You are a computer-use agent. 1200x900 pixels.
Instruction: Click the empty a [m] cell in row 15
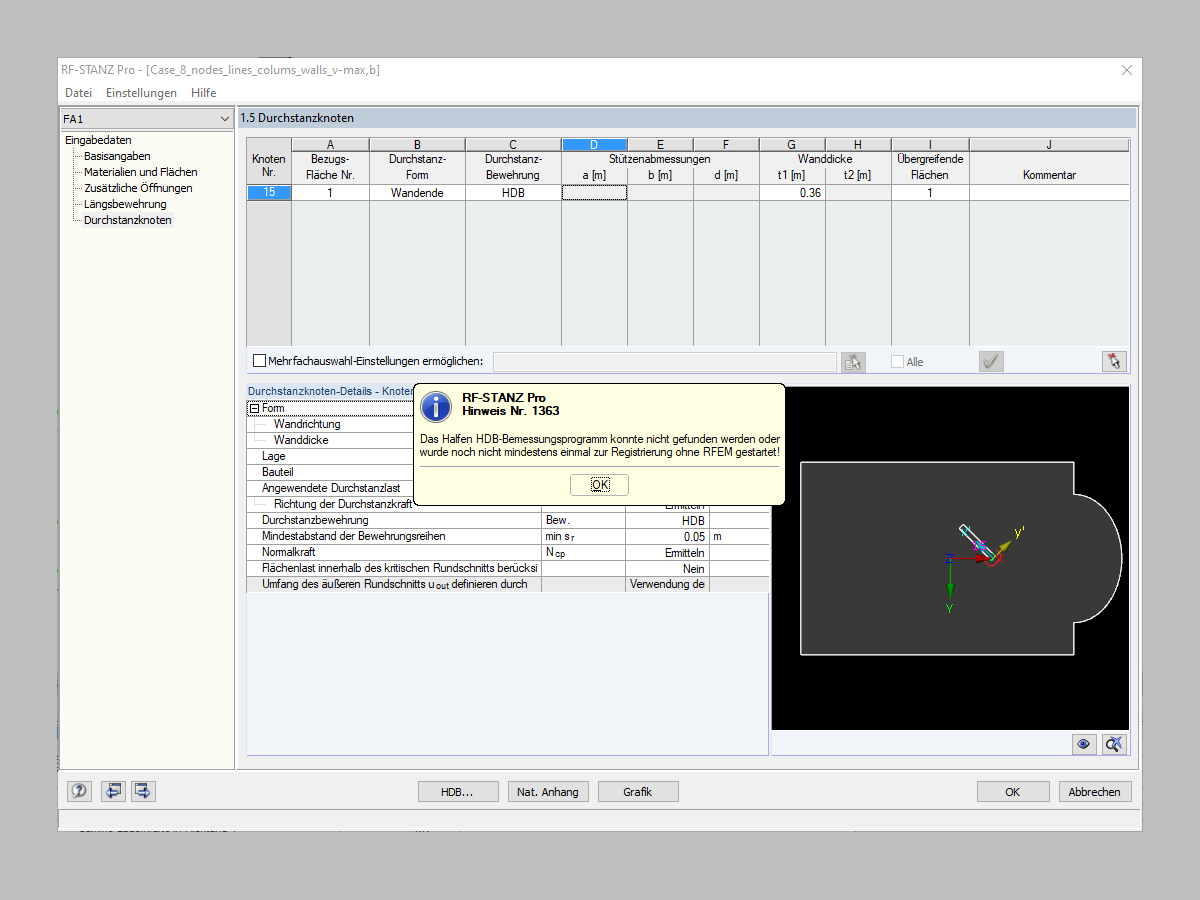594,193
